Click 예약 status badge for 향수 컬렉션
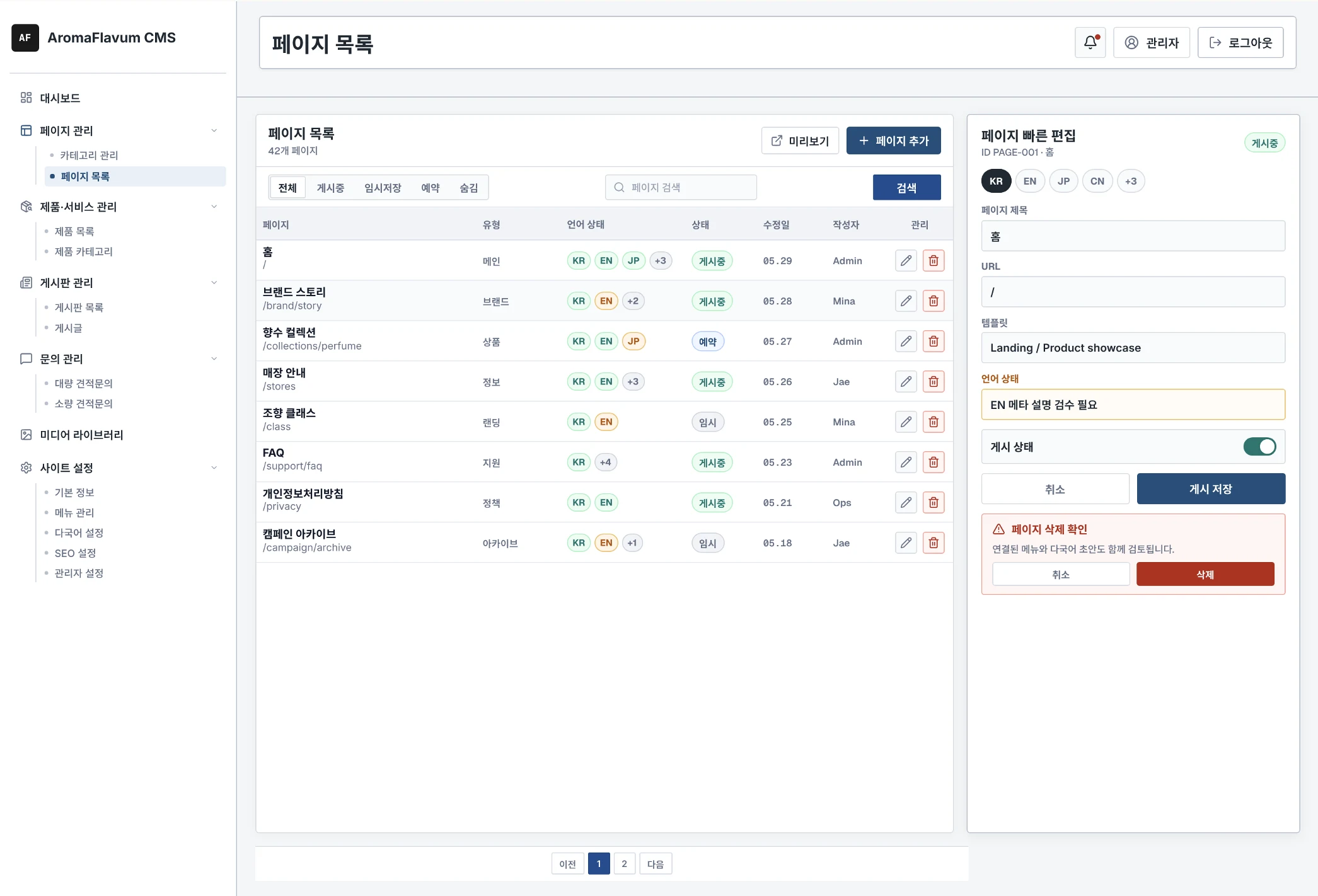This screenshot has height=896, width=1318. tap(708, 342)
